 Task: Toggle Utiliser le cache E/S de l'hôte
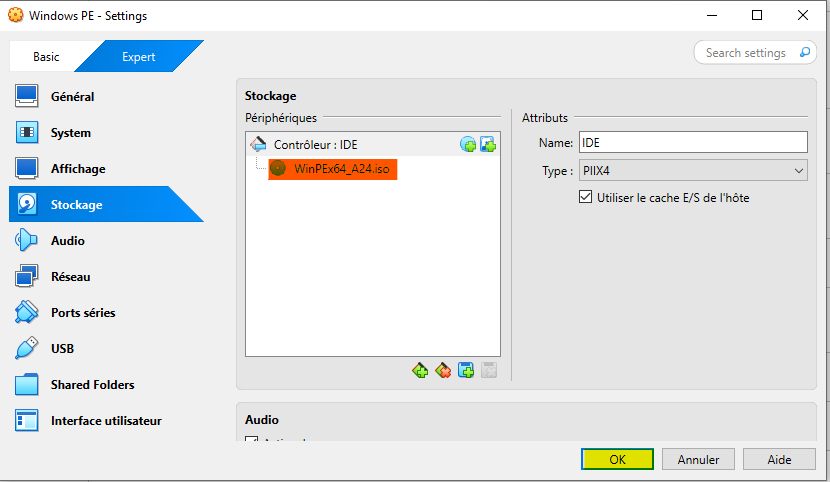586,198
